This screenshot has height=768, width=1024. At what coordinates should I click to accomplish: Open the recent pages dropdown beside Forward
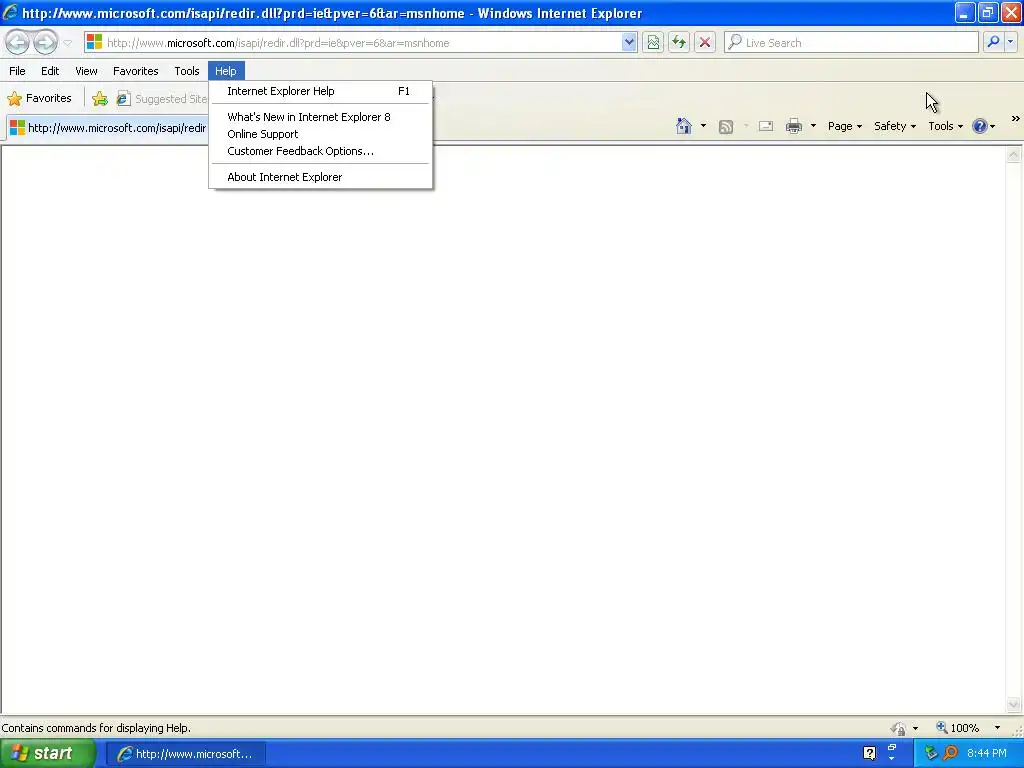[x=67, y=43]
